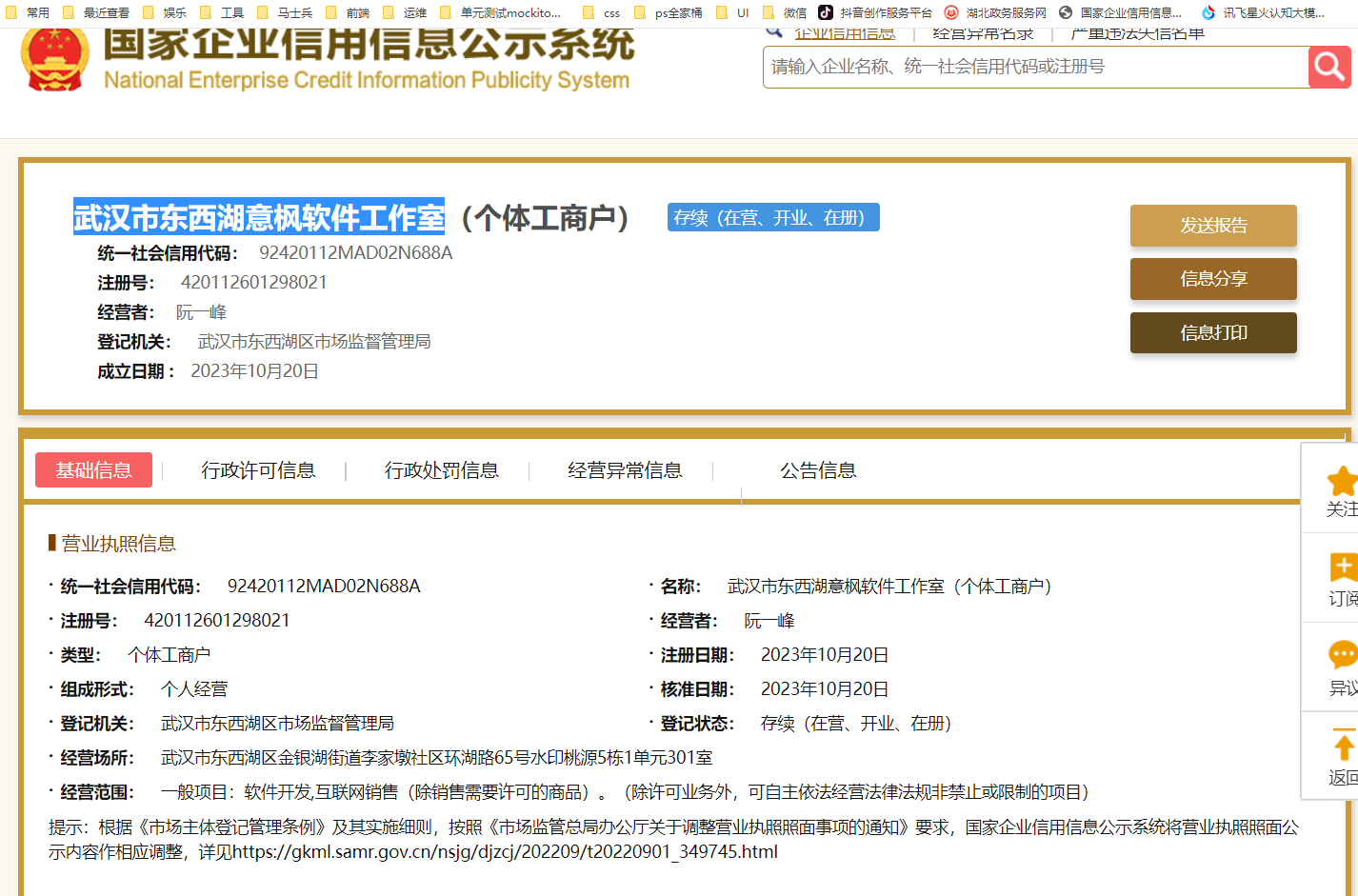1358x896 pixels.
Task: Open 国家企业信用信息 bookmark
Action: (1120, 12)
